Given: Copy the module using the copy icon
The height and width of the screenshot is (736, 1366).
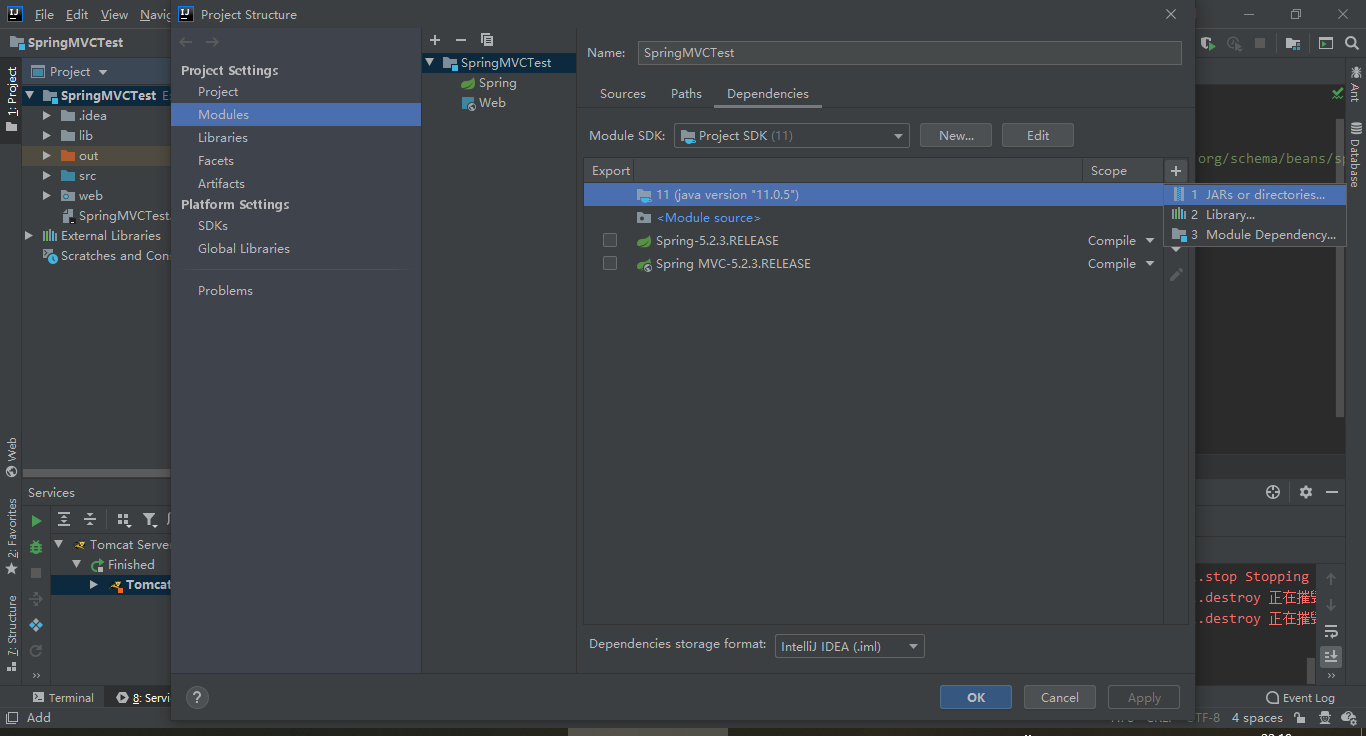Looking at the screenshot, I should tap(487, 40).
